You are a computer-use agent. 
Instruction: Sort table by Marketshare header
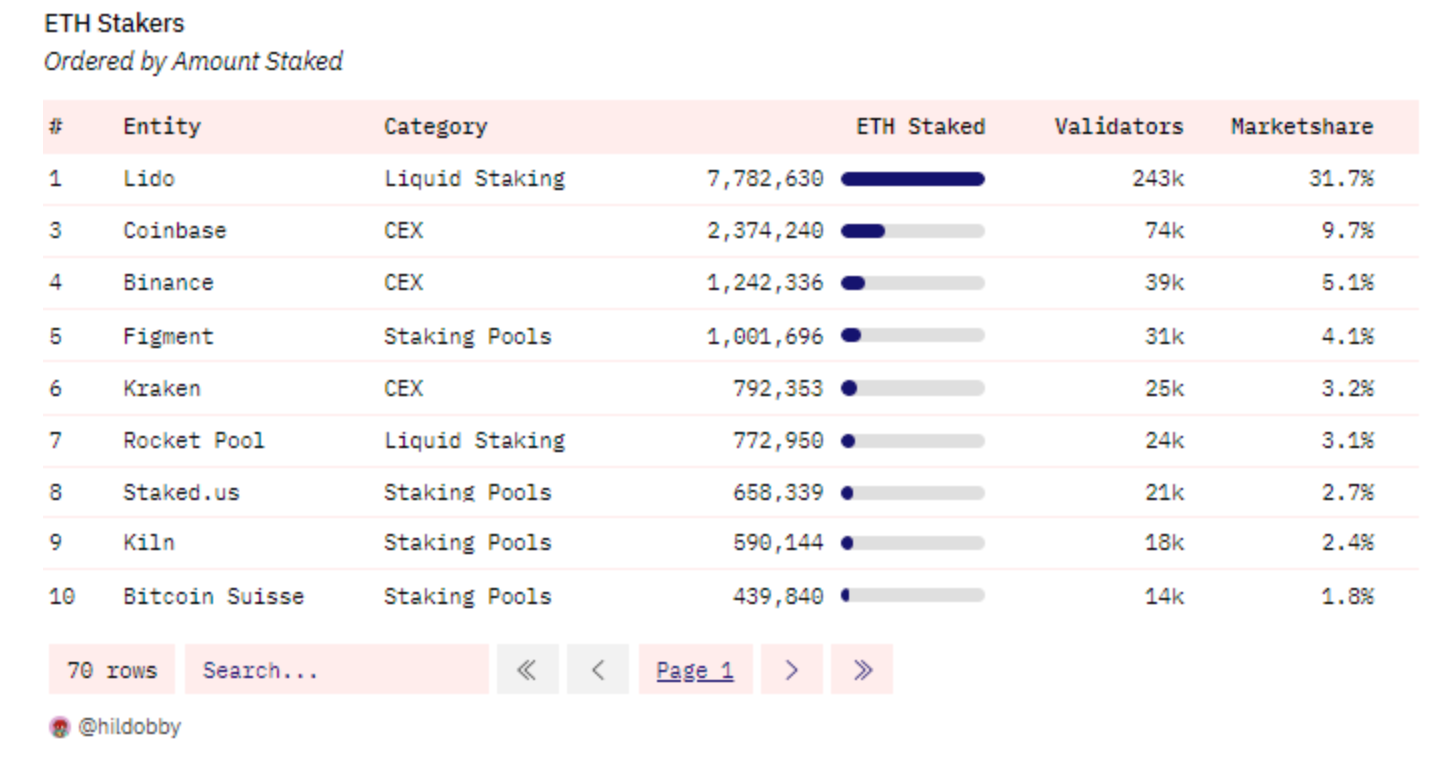pyautogui.click(x=1301, y=127)
